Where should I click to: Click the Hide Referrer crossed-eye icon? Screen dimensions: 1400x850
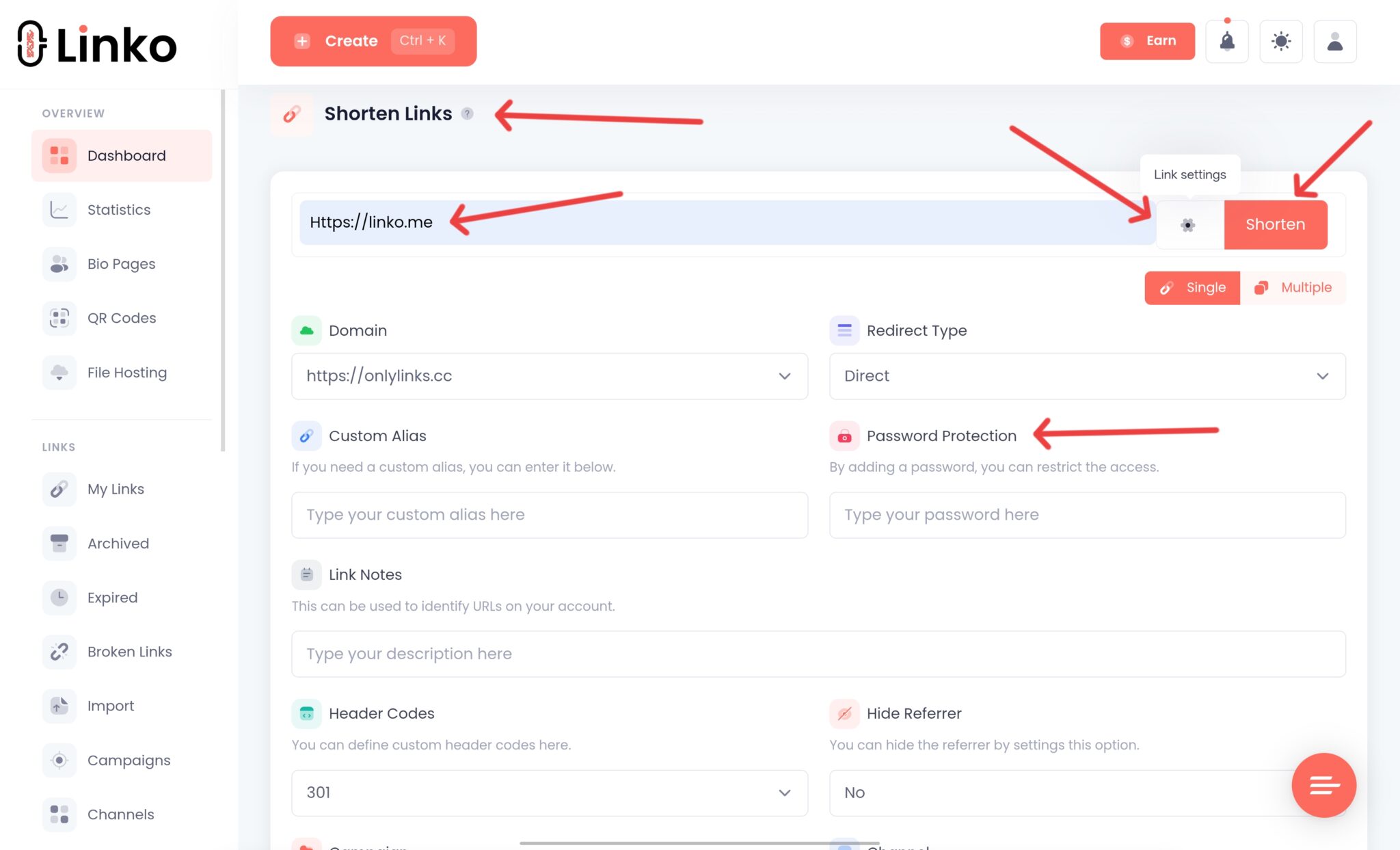(x=844, y=713)
